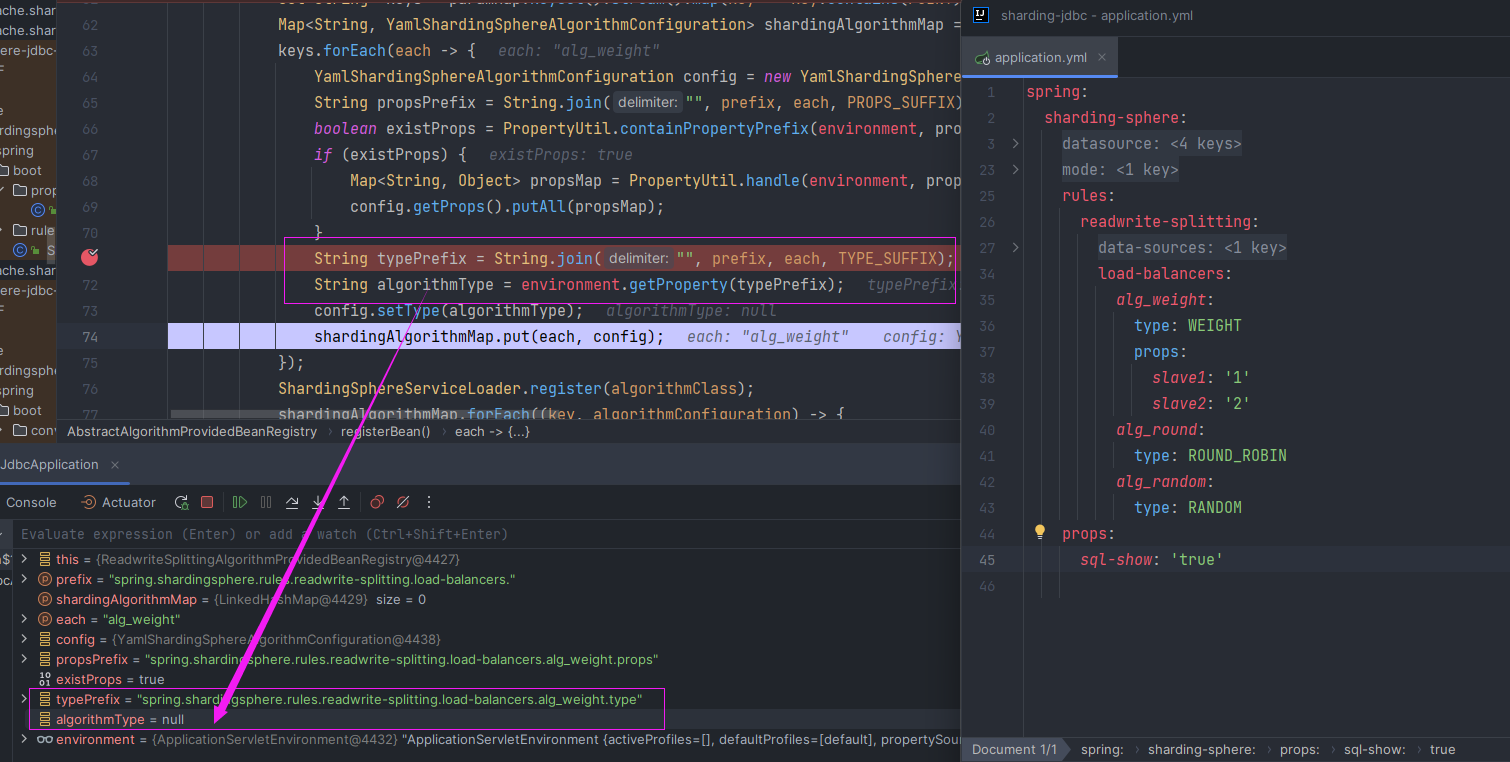Viewport: 1510px width, 762px height.
Task: Click the sql-show 'true' value in YAML
Action: coord(1197,559)
